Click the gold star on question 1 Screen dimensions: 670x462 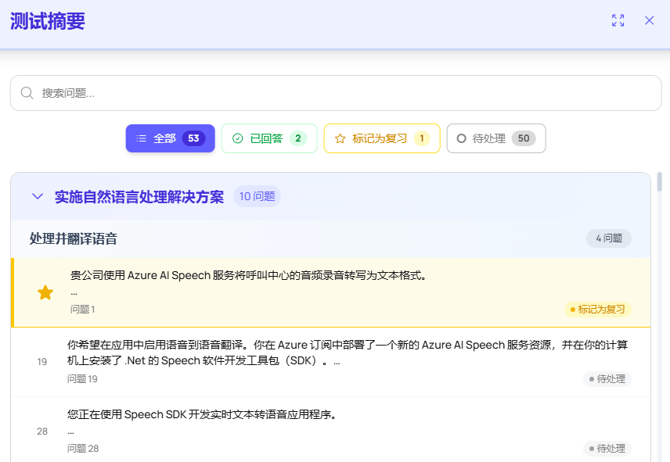(45, 292)
